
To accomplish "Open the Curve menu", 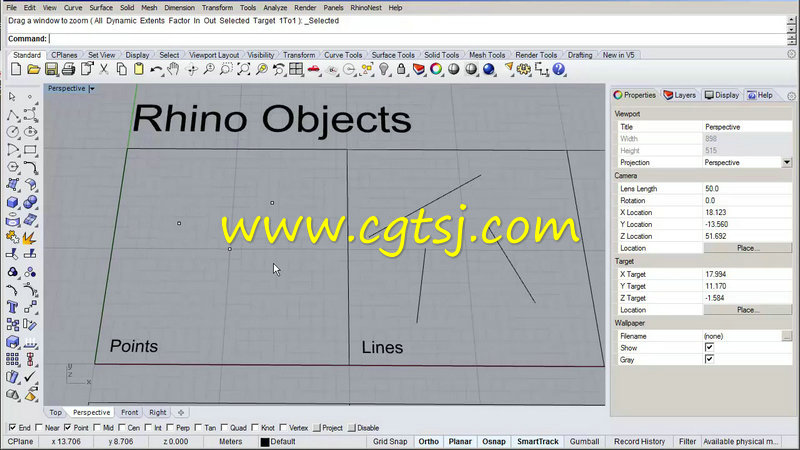I will [x=73, y=8].
